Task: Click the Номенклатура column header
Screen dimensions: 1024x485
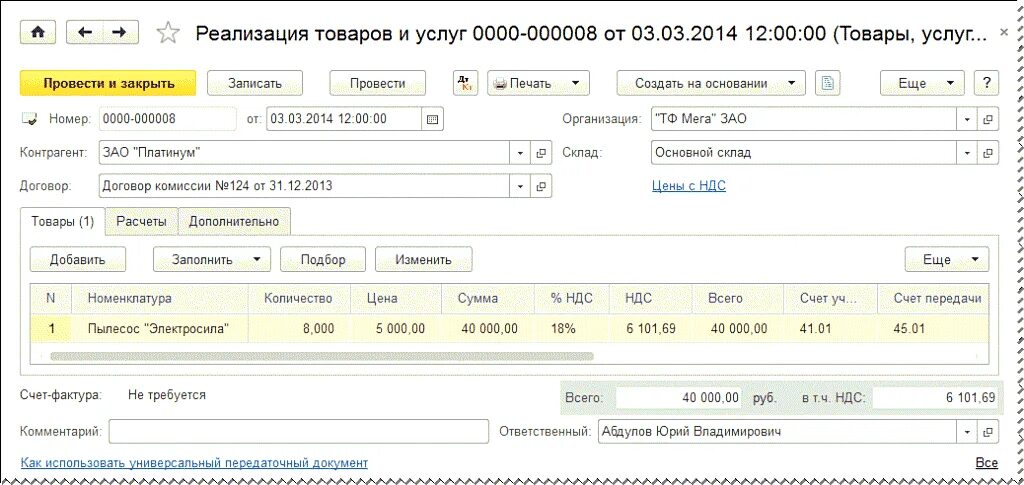Action: (x=160, y=298)
